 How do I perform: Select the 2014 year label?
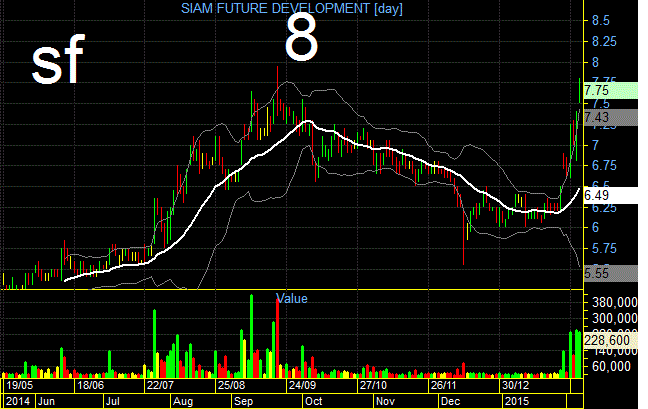point(18,401)
